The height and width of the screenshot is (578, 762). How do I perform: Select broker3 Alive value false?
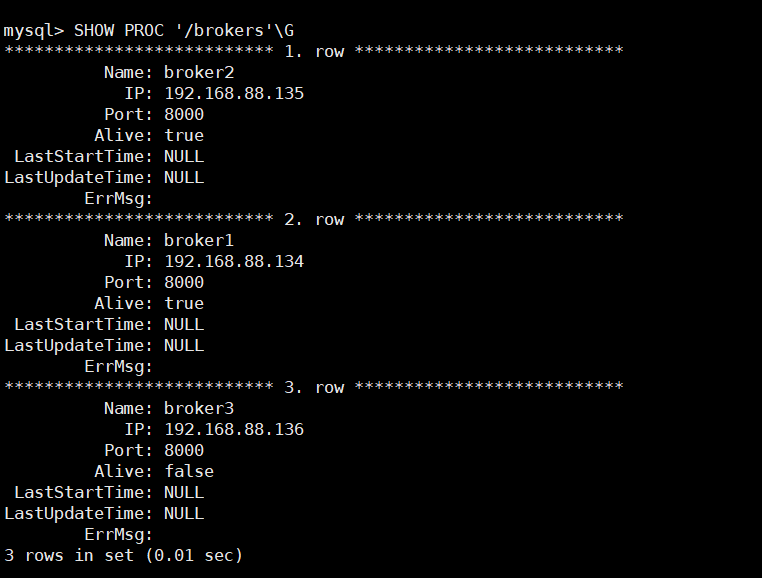pos(189,471)
